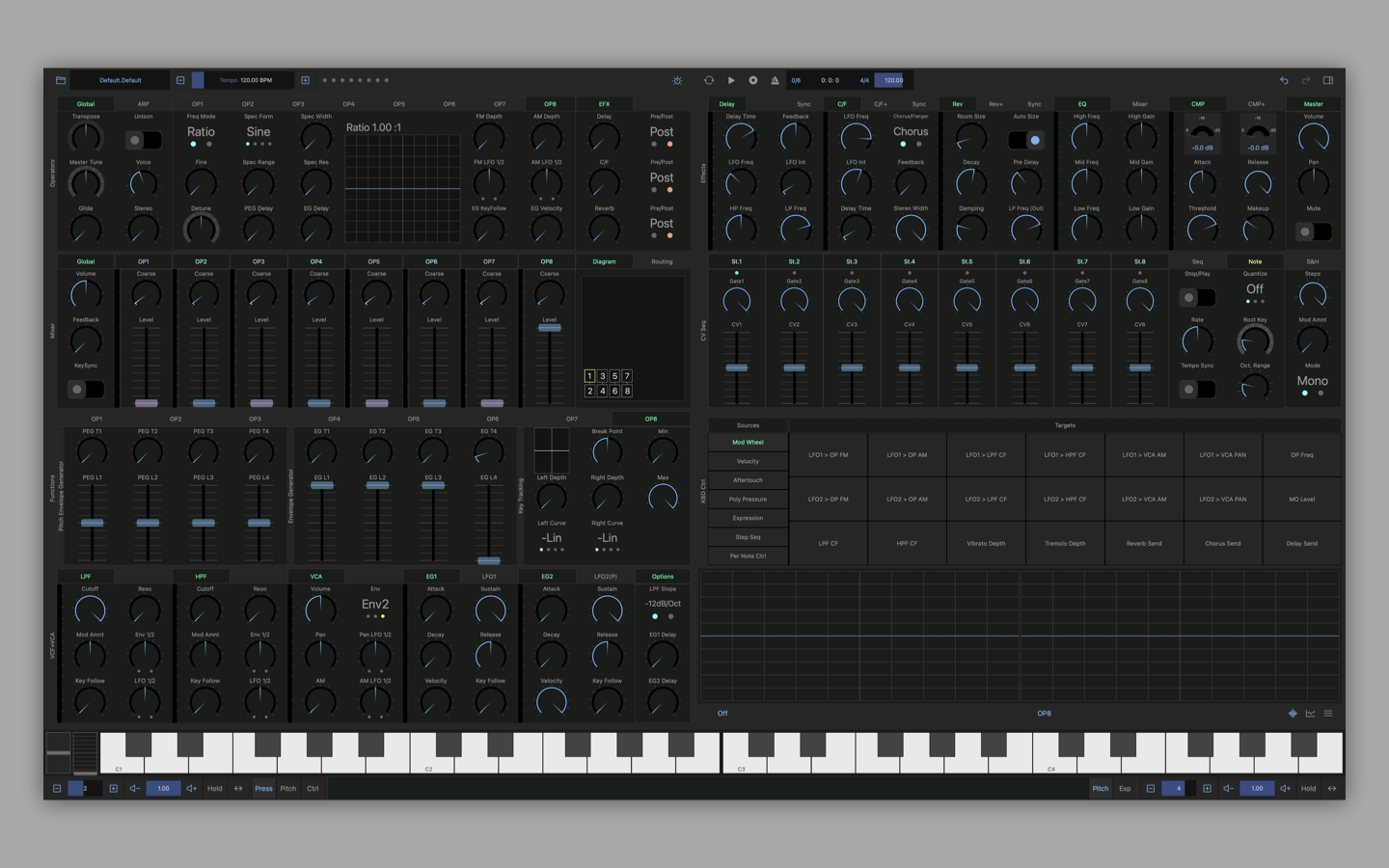Click the tempo decrease minus icon
The image size is (1389, 868).
(x=180, y=80)
